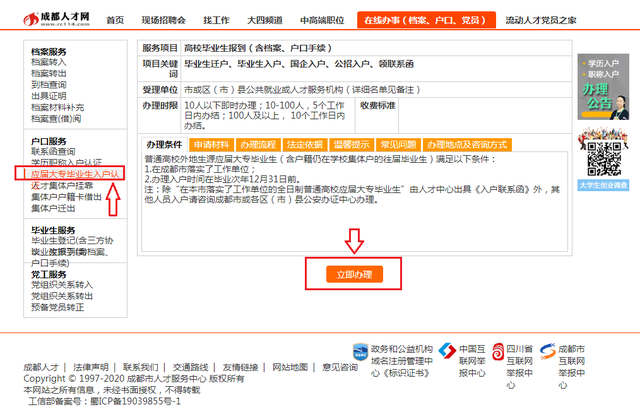Screen dimensions: 640x412
Task: Open 意见咨询 footer link
Action: pyautogui.click(x=340, y=367)
